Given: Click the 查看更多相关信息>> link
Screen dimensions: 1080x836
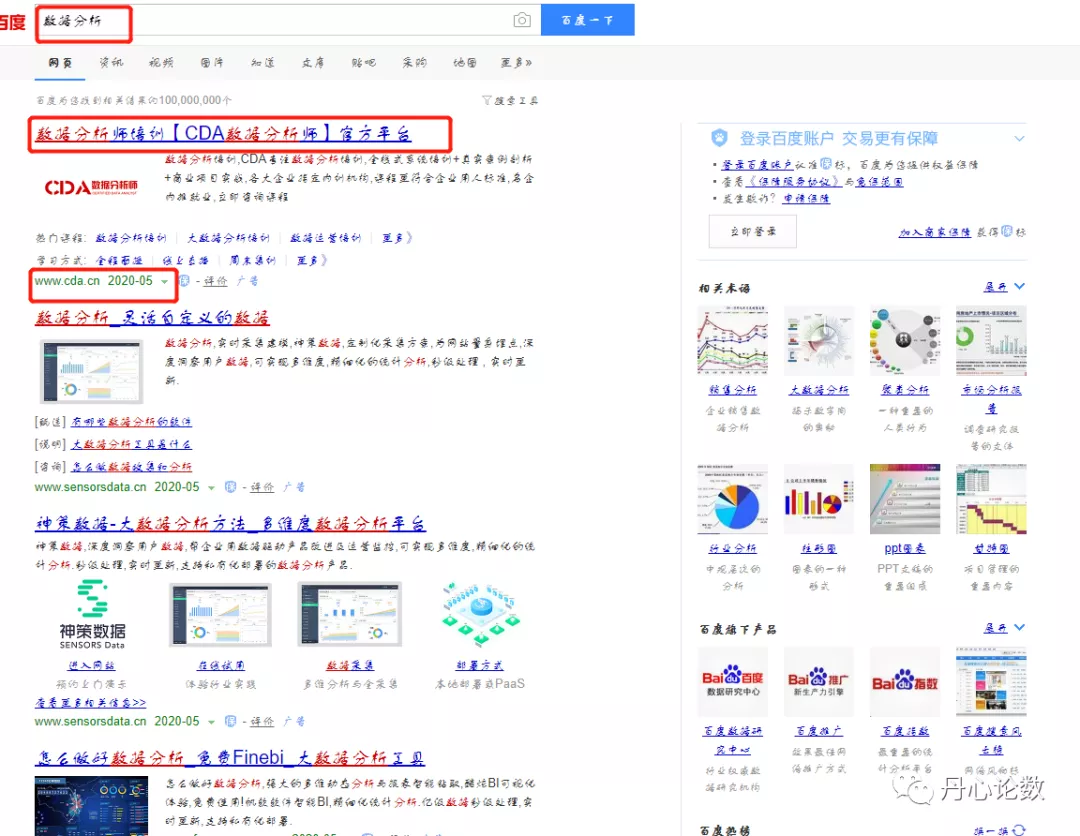Looking at the screenshot, I should point(90,702).
